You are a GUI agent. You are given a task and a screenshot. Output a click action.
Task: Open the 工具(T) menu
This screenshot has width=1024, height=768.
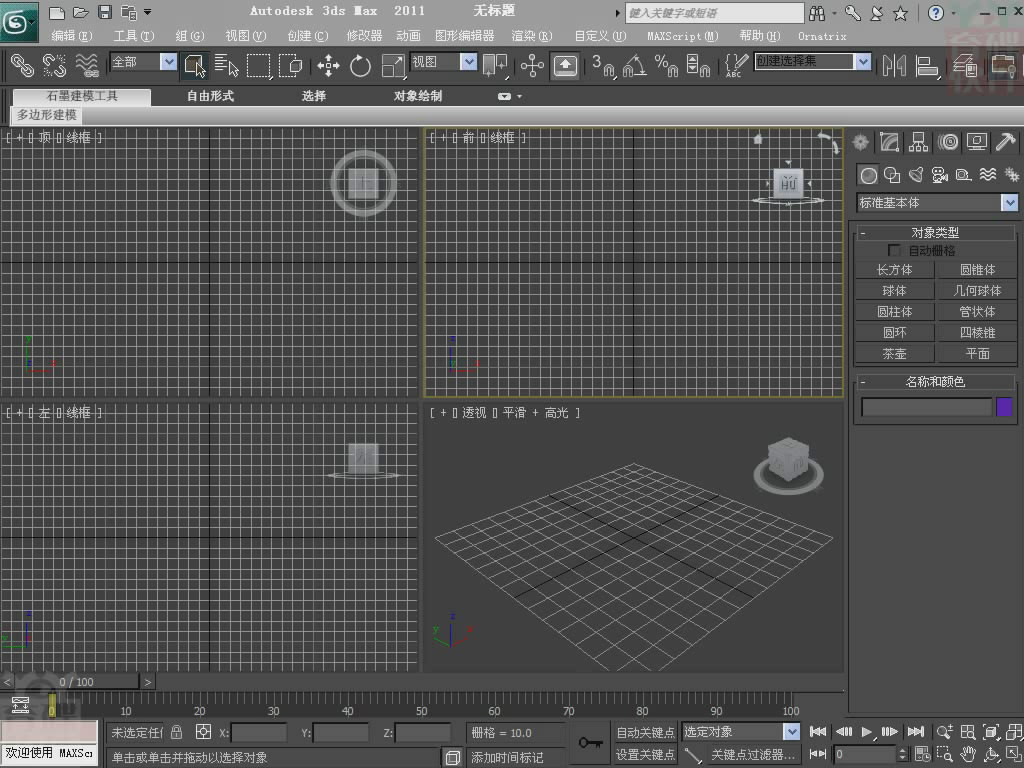(x=134, y=36)
